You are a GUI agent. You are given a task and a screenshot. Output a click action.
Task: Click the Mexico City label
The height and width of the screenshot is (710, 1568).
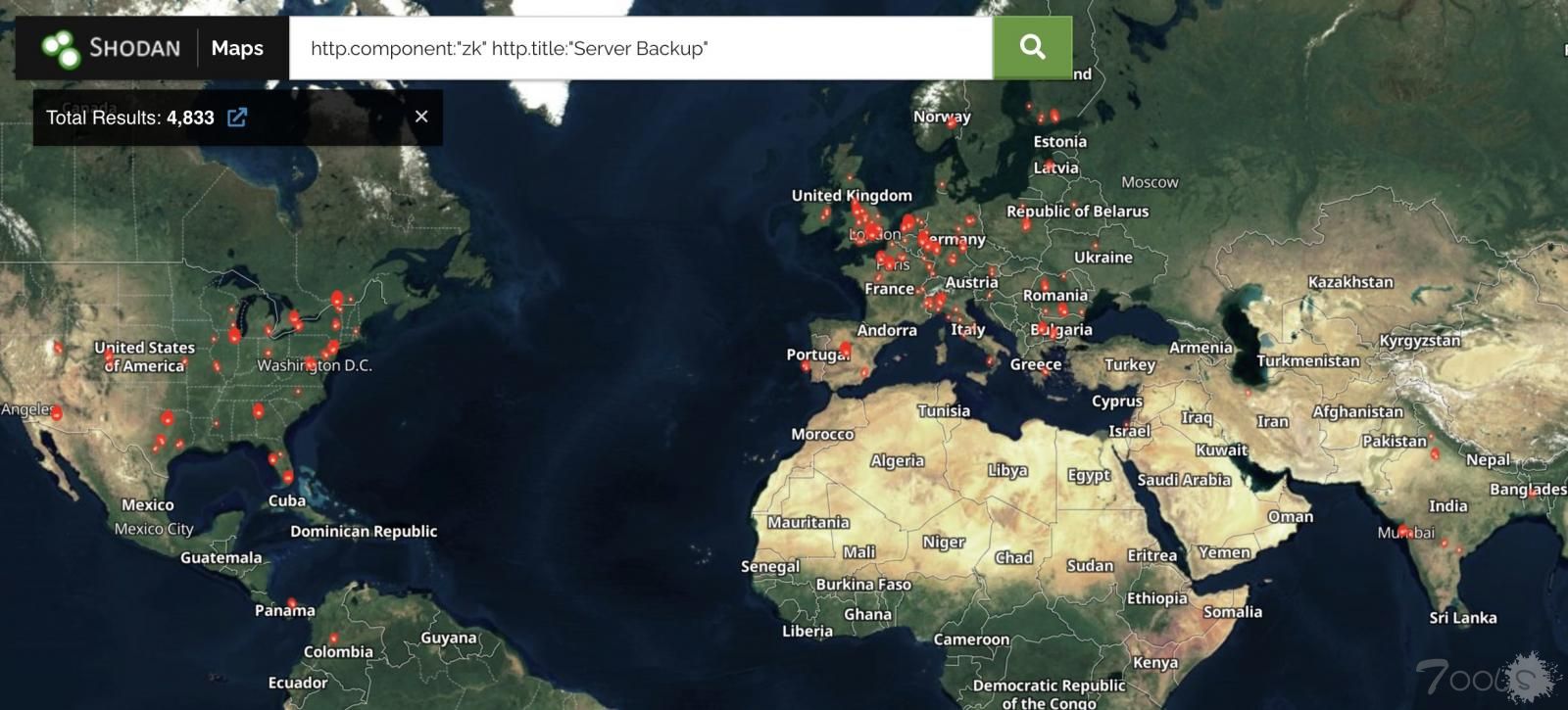pos(154,529)
